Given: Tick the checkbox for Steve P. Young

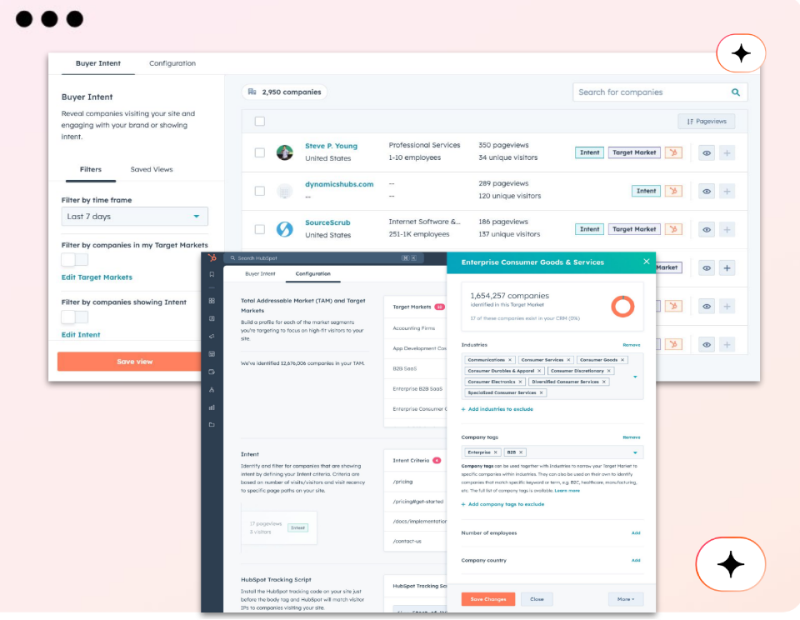Looking at the screenshot, I should click(260, 153).
